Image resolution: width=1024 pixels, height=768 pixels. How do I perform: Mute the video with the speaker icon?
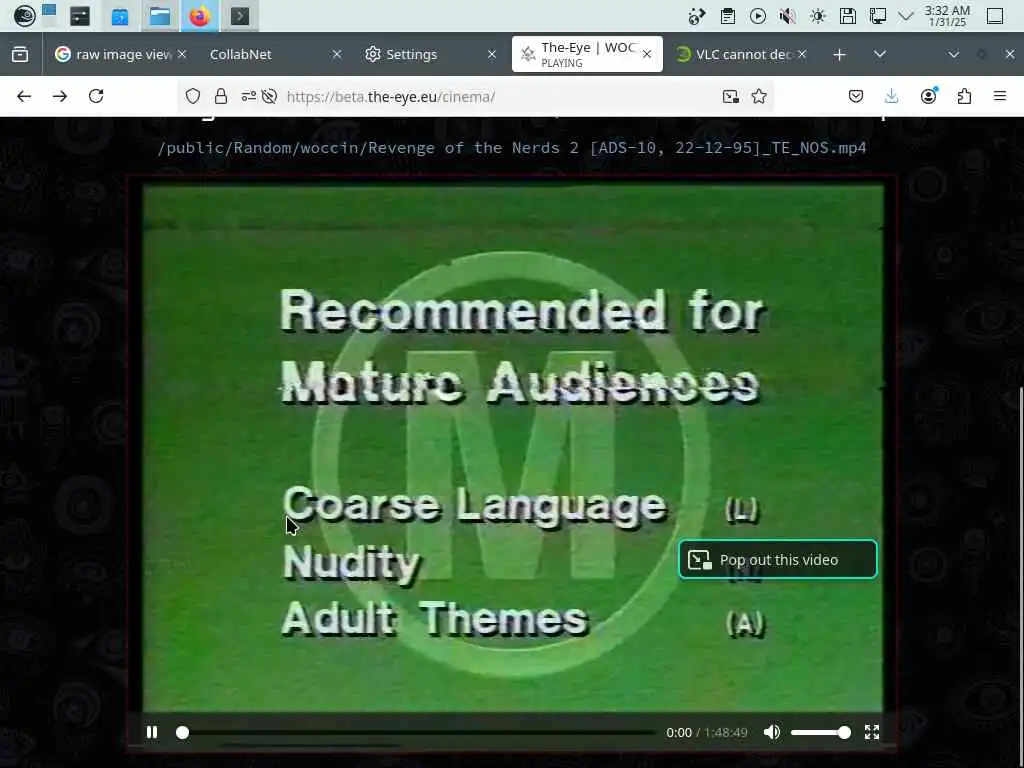tap(772, 732)
